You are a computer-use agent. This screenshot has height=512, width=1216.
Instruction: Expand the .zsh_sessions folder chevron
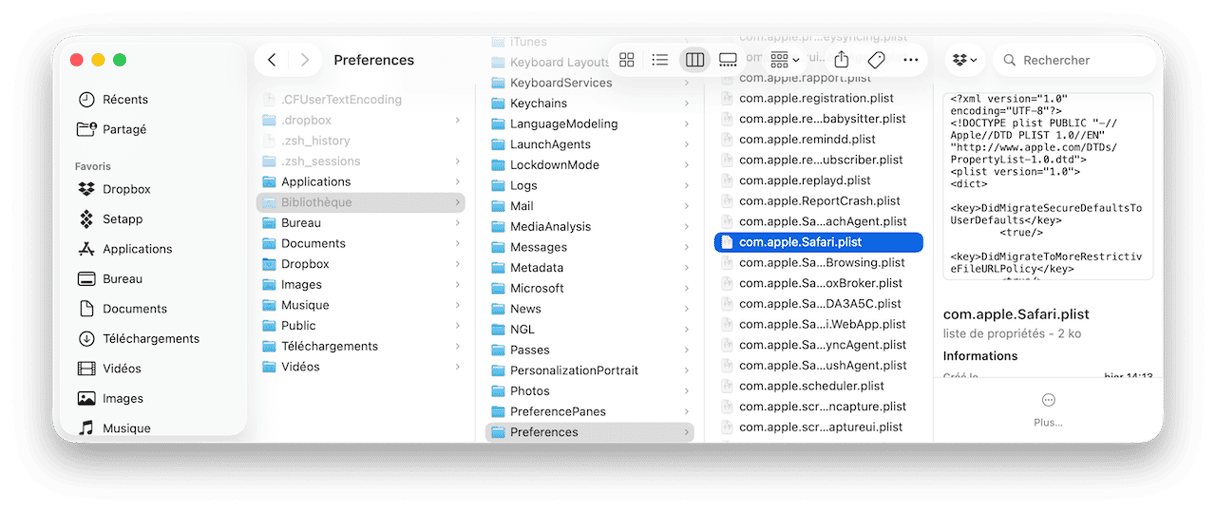pos(457,161)
